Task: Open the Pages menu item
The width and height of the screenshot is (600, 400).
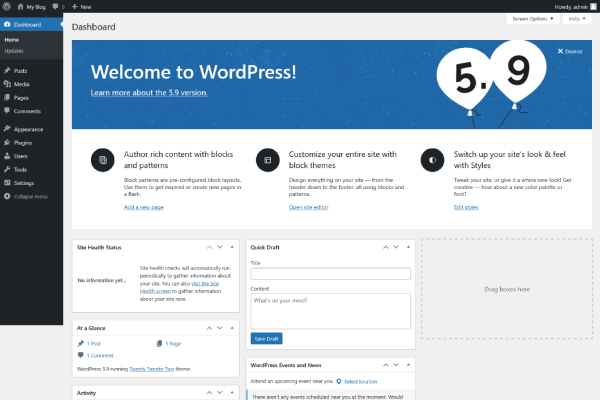Action: [21, 97]
